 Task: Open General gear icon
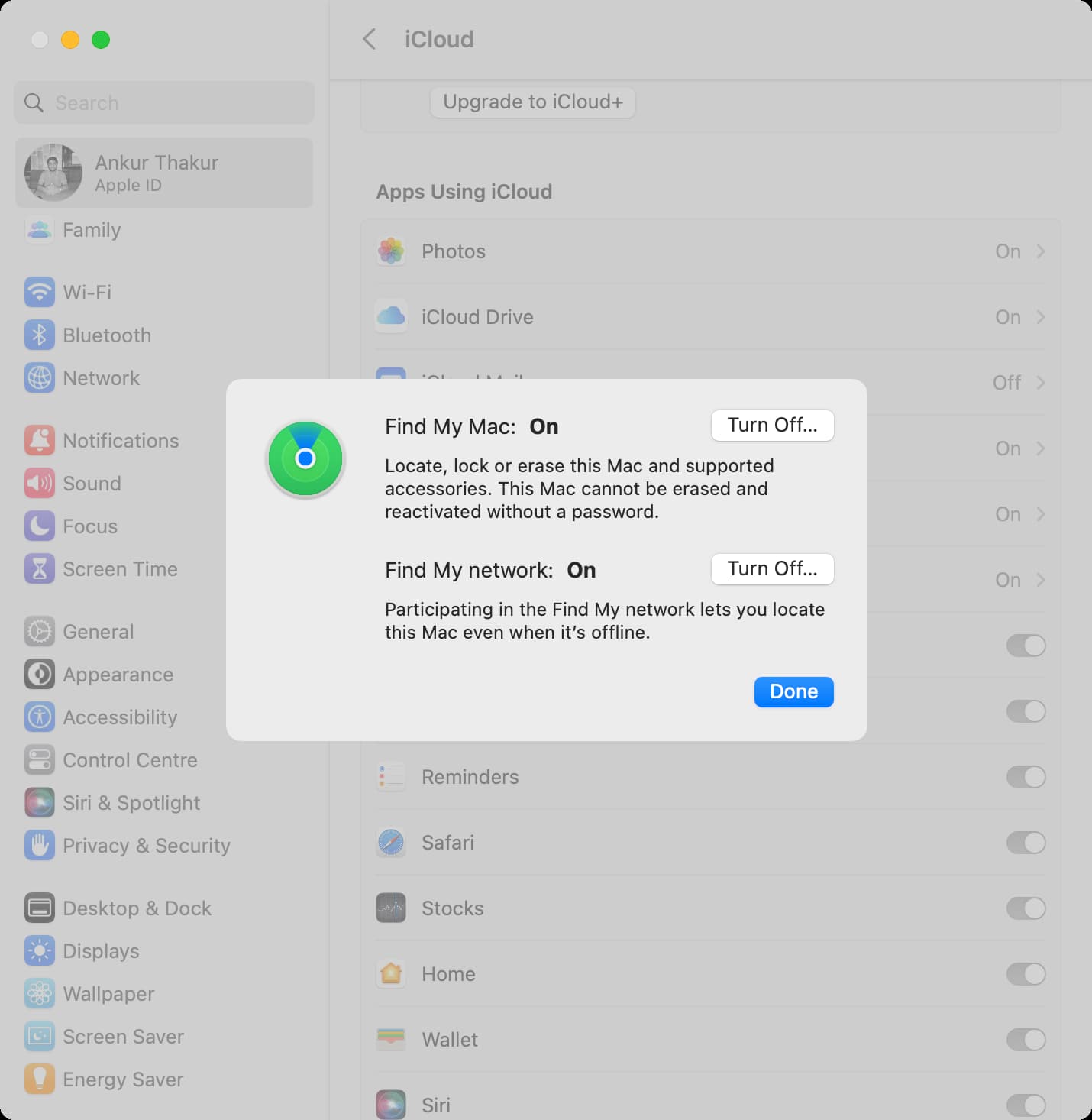pyautogui.click(x=40, y=631)
